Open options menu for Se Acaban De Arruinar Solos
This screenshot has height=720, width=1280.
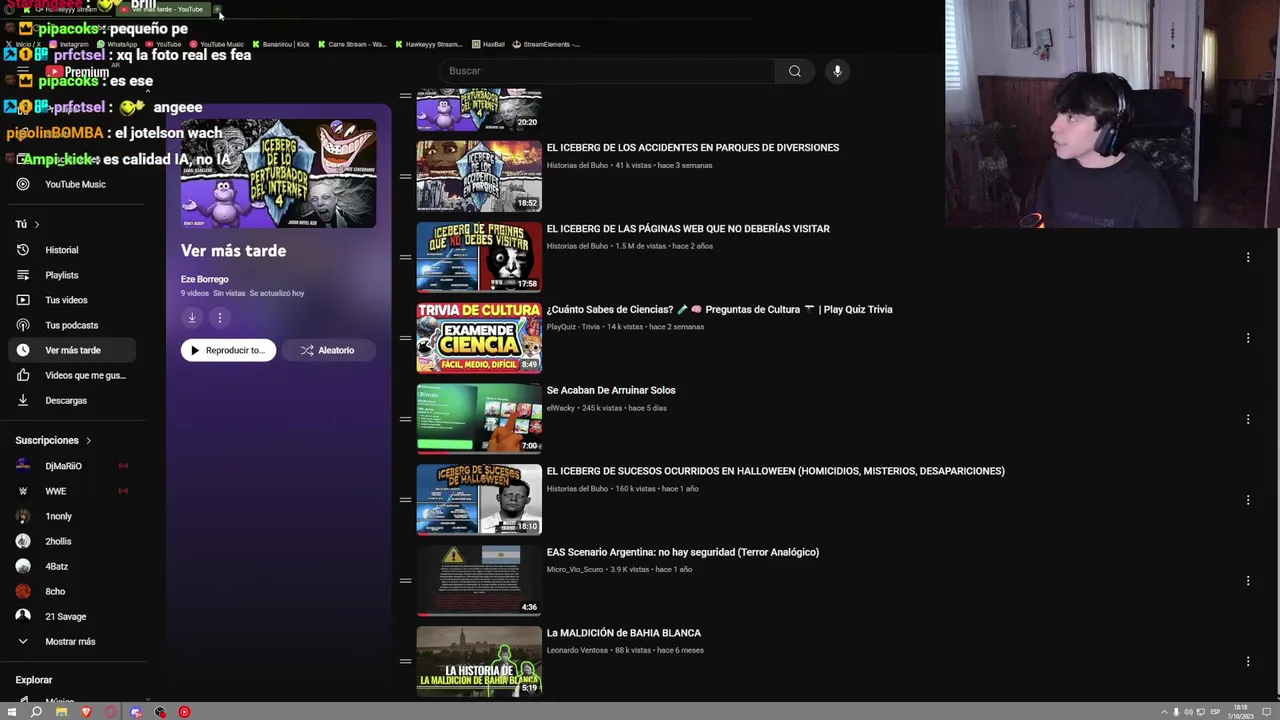1248,419
